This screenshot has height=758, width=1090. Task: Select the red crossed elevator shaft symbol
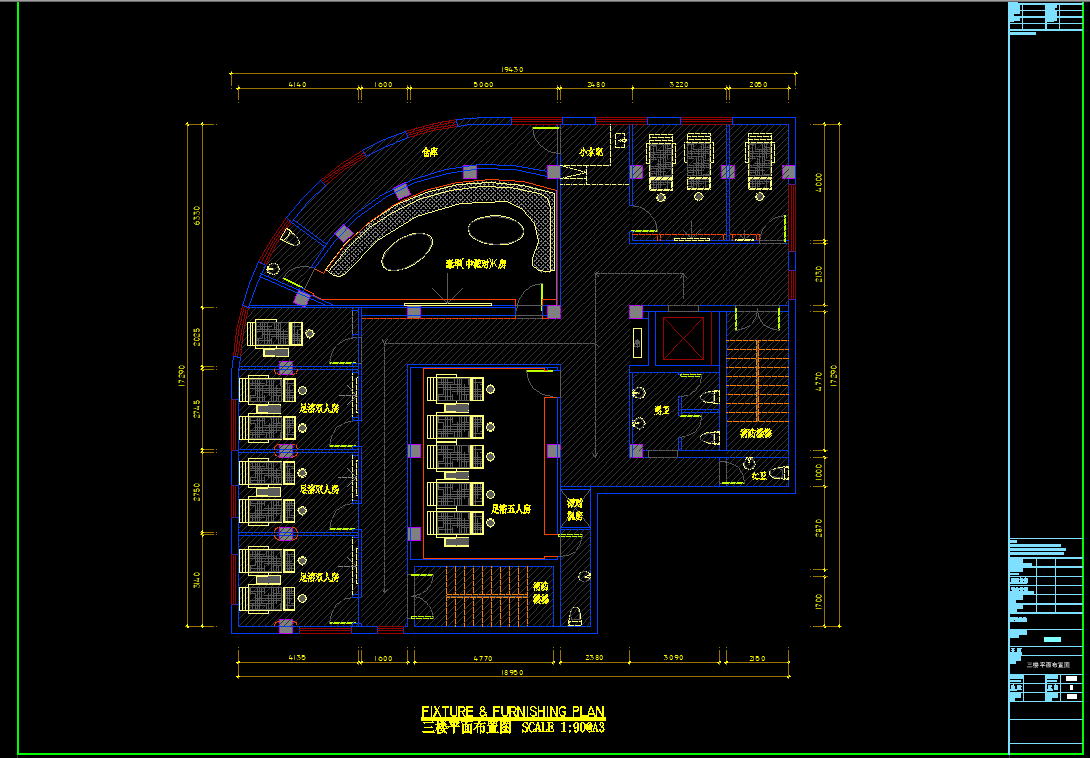point(683,339)
